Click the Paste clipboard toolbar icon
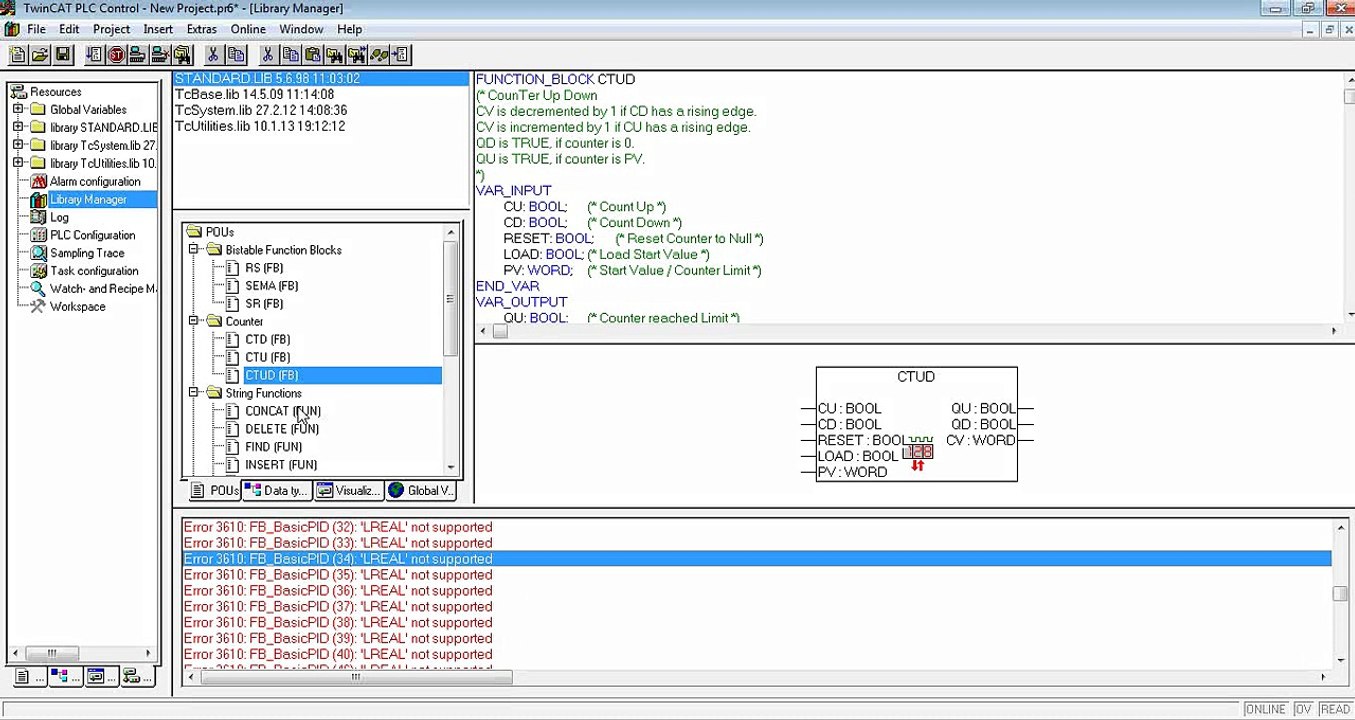The width and height of the screenshot is (1355, 720). pyautogui.click(x=313, y=55)
